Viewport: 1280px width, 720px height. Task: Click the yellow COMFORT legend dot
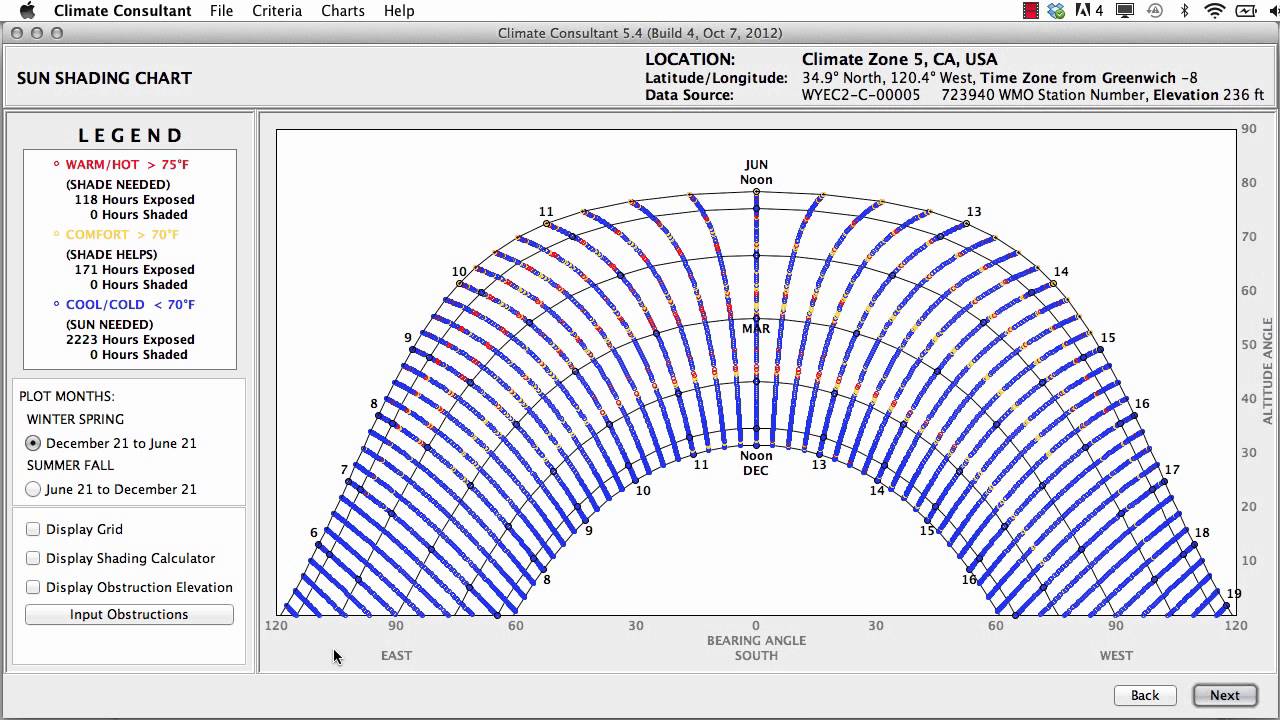coord(57,233)
